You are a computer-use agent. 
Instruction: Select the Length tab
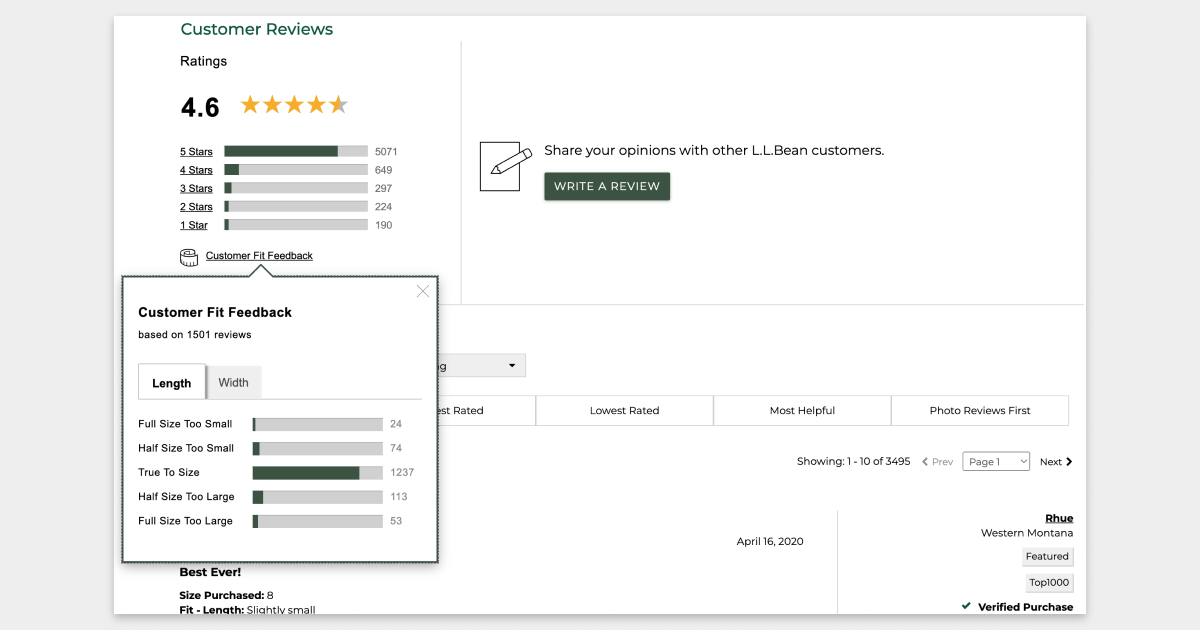(172, 383)
